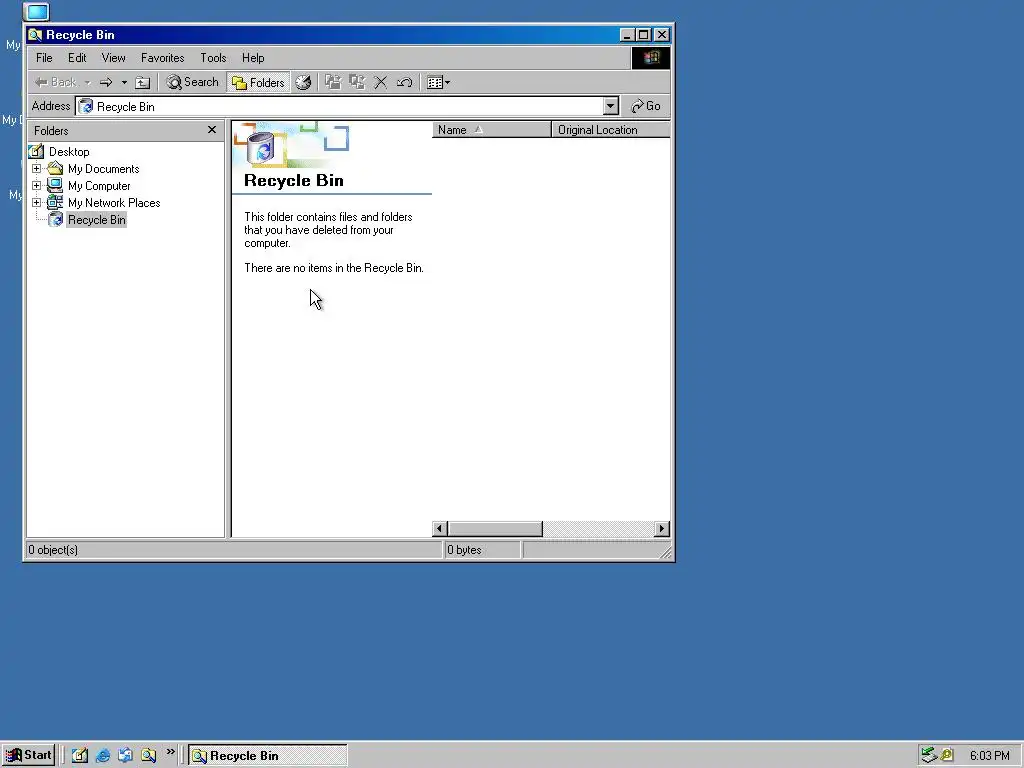Open the Favorites menu
The image size is (1024, 768).
click(163, 57)
